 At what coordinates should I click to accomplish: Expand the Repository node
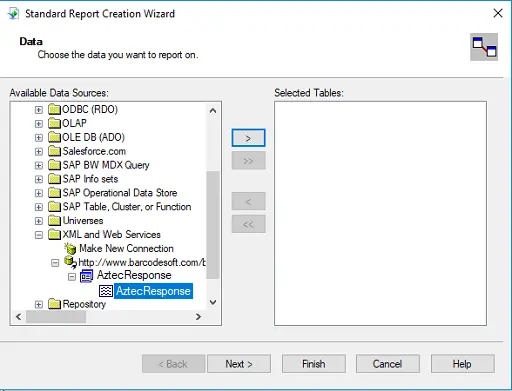[39, 304]
